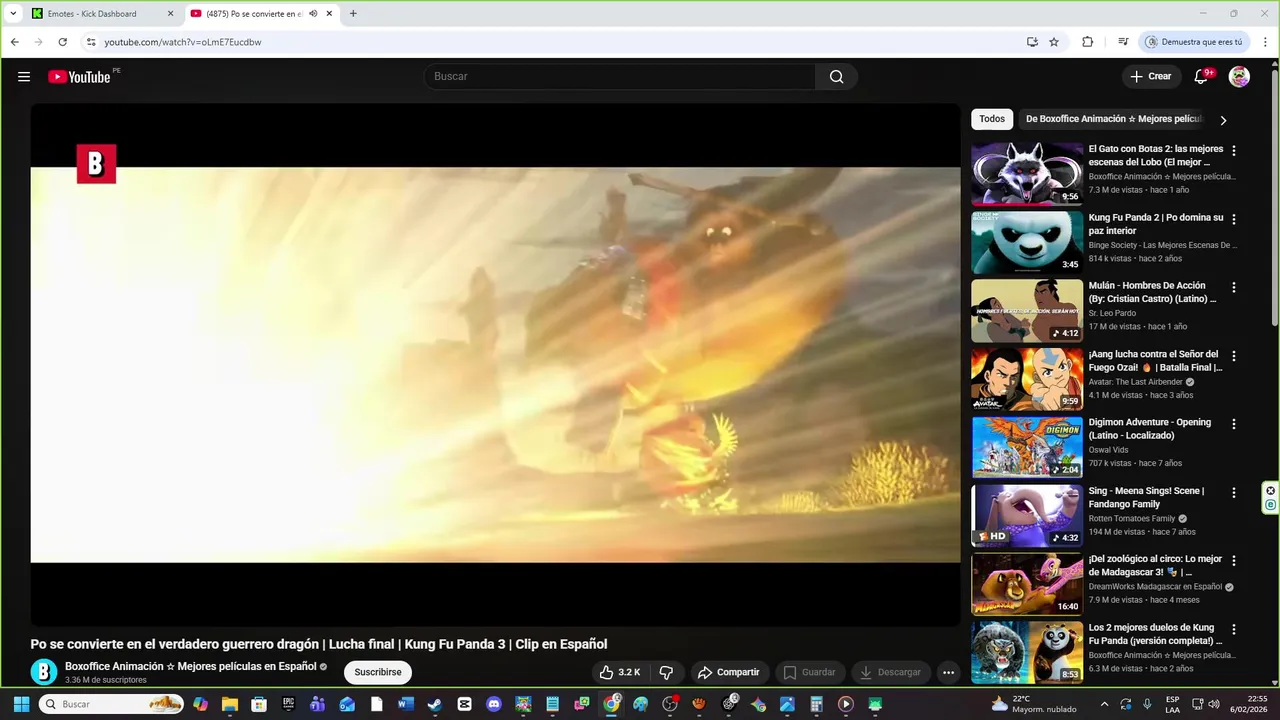Click the search magnifier button
The width and height of the screenshot is (1280, 720).
click(x=837, y=77)
